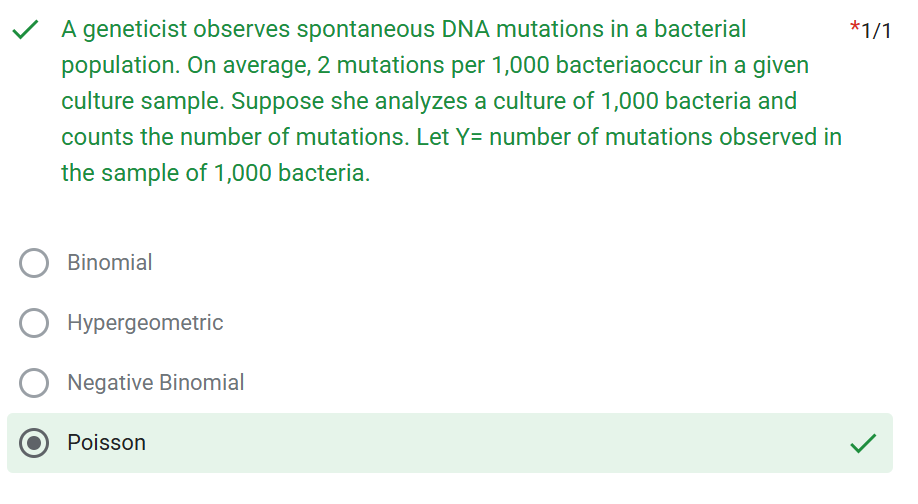This screenshot has width=918, height=504.
Task: Click the Hypergeometric option label
Action: pos(145,323)
